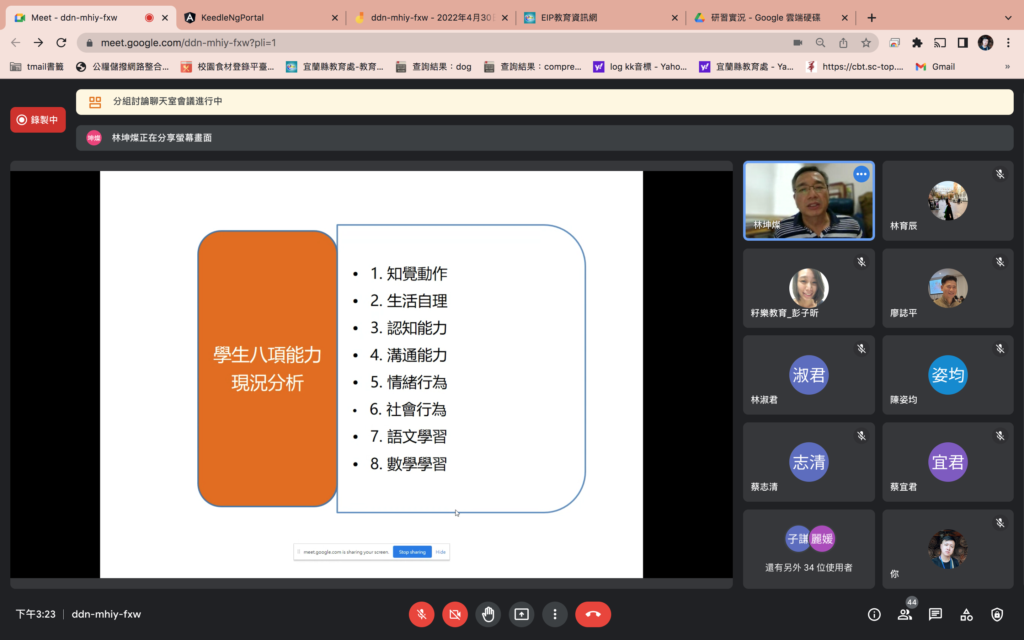The height and width of the screenshot is (640, 1024).
Task: Open 查詢結果：dog bookmark
Action: pos(434,67)
